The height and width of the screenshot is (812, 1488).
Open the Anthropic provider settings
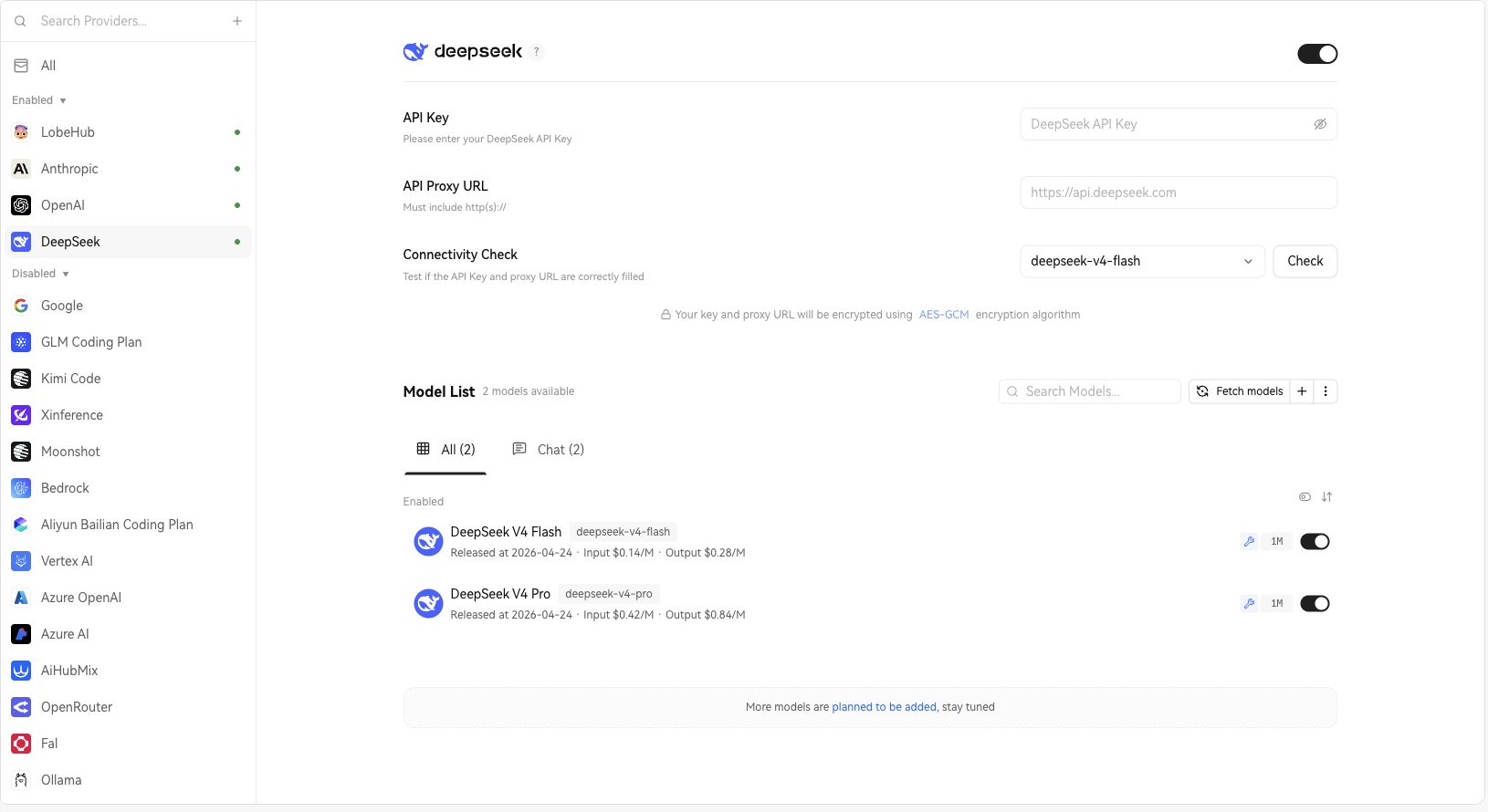pos(127,169)
